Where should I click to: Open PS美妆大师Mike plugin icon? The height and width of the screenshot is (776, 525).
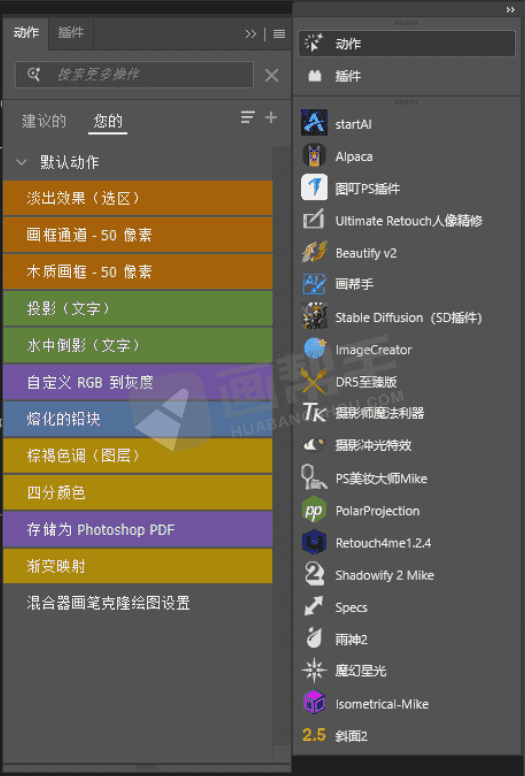(313, 478)
